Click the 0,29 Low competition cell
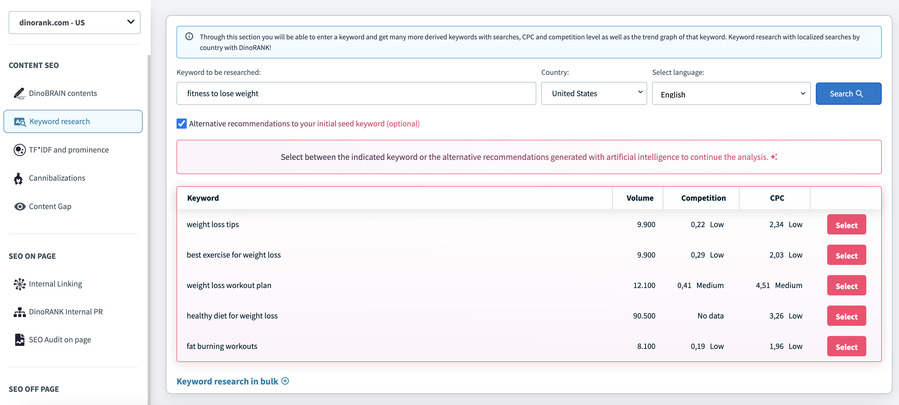 coord(707,255)
